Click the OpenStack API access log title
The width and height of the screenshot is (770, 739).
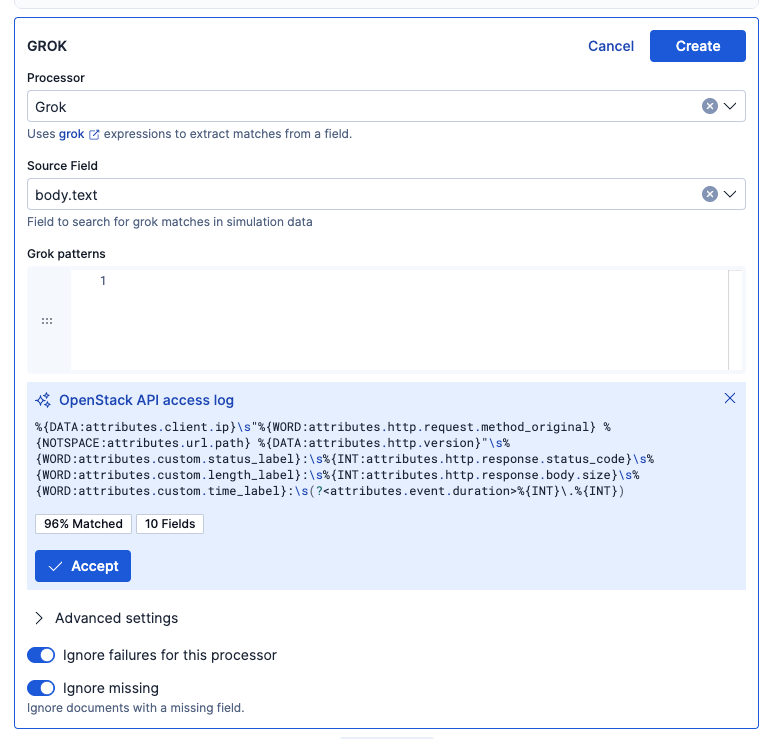[x=146, y=400]
